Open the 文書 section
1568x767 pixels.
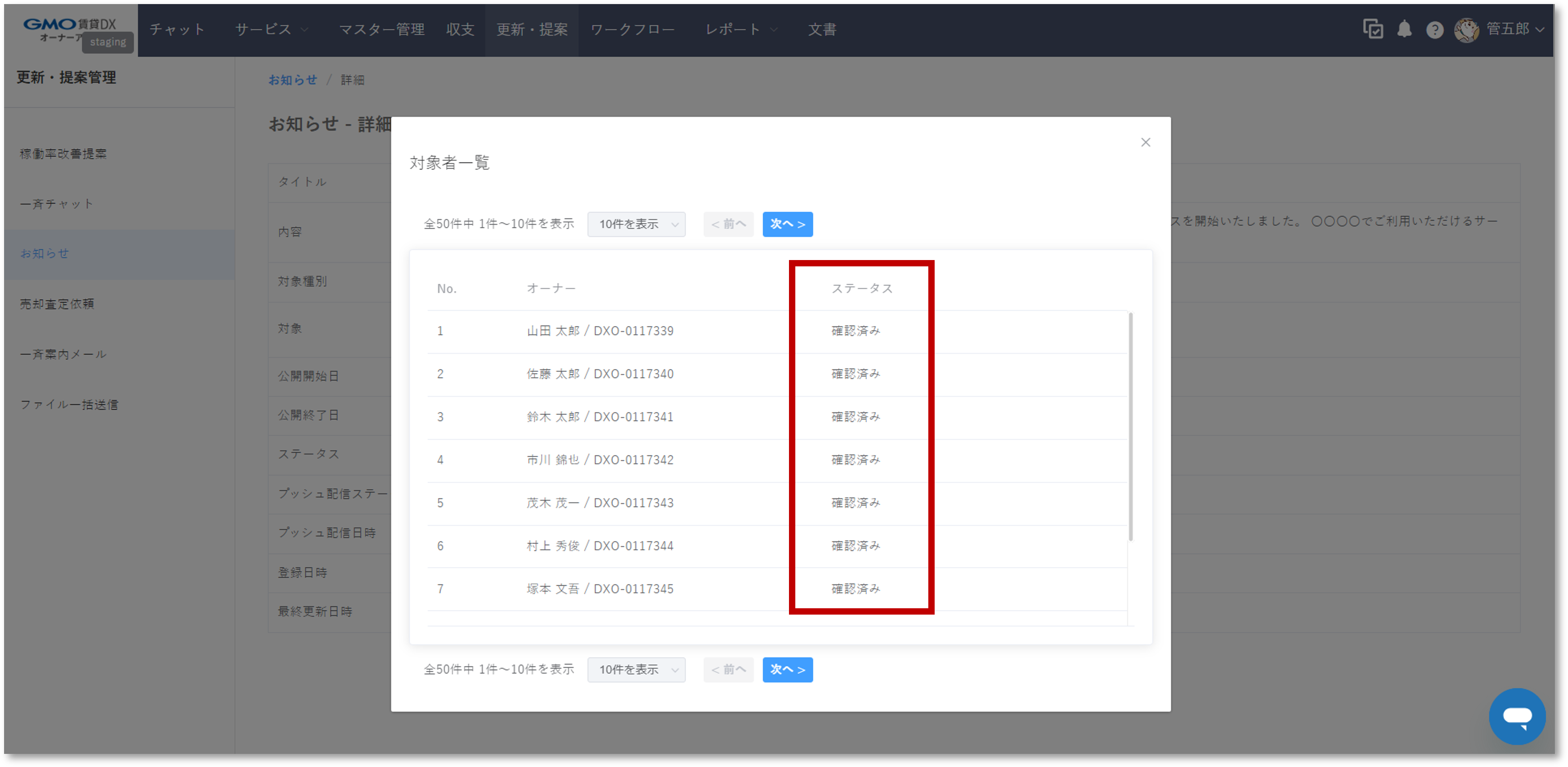(822, 29)
